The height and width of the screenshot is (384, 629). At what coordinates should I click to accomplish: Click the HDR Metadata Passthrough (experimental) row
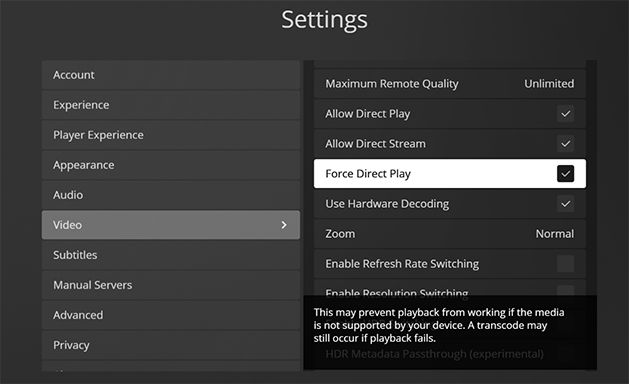450,354
